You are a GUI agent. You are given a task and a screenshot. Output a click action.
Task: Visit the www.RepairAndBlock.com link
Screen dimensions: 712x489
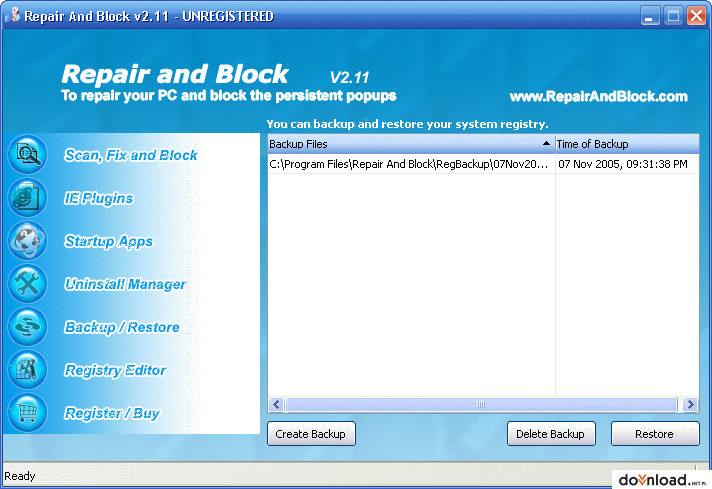click(x=598, y=96)
